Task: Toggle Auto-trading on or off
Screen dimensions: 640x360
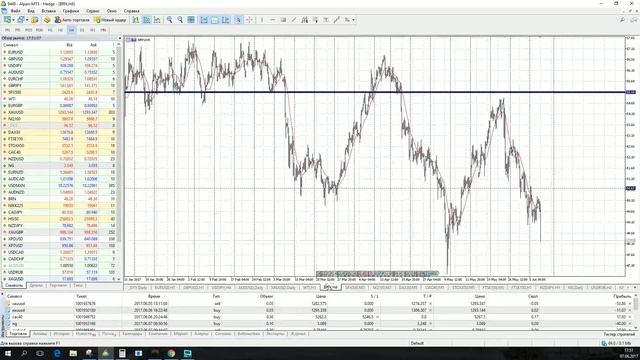Action: coord(72,20)
